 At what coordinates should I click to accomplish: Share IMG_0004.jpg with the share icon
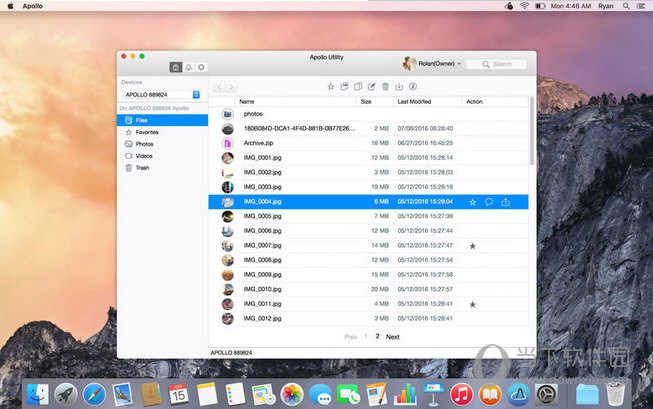pyautogui.click(x=506, y=202)
